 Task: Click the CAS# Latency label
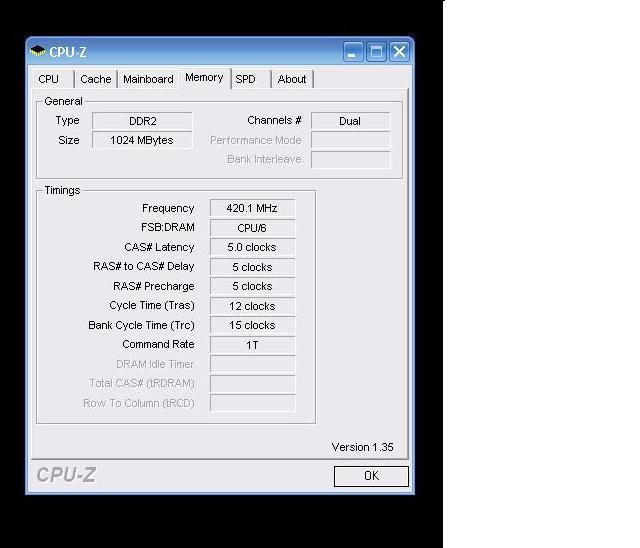(x=159, y=247)
